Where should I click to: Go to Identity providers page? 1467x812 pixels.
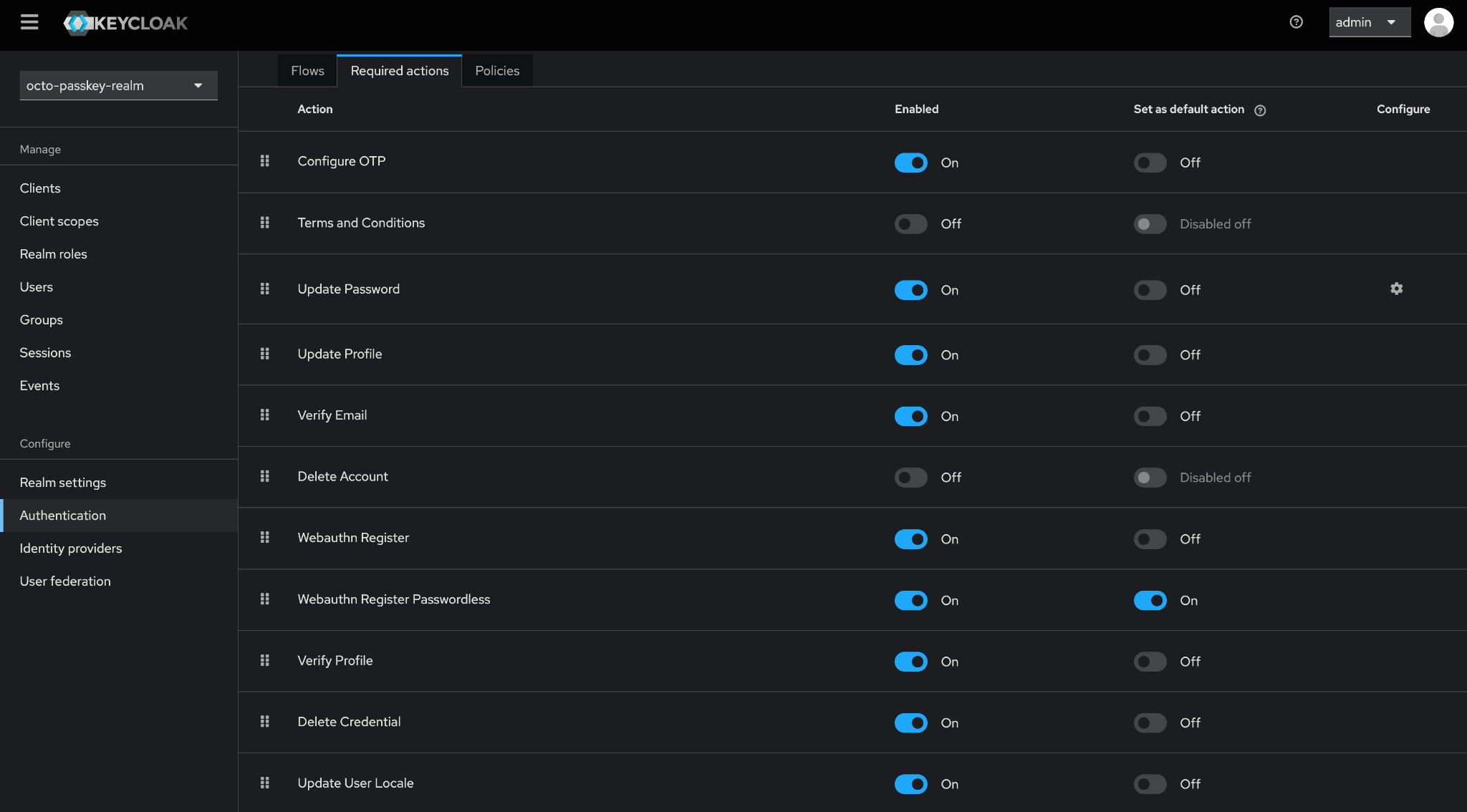tap(71, 548)
